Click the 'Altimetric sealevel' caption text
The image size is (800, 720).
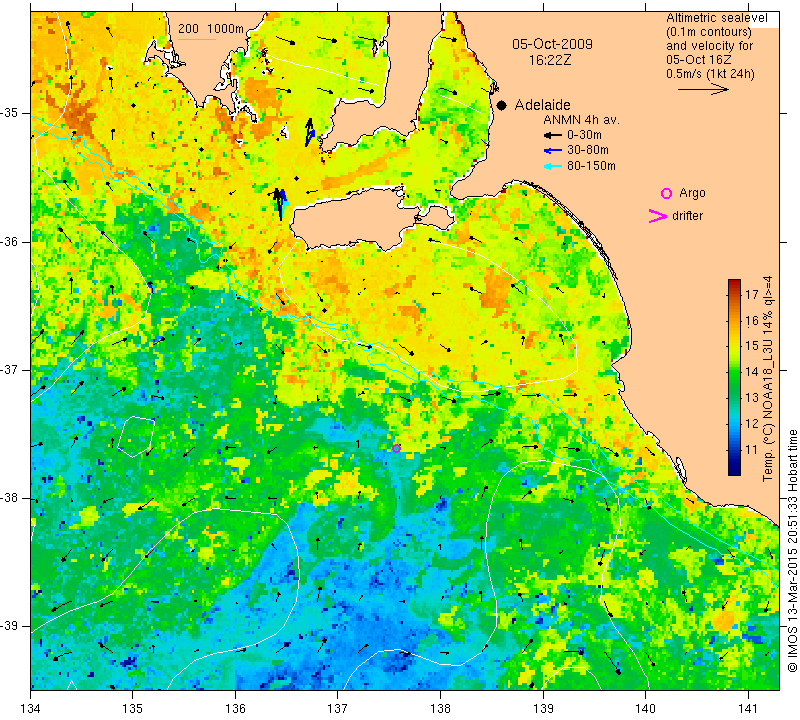coord(716,18)
